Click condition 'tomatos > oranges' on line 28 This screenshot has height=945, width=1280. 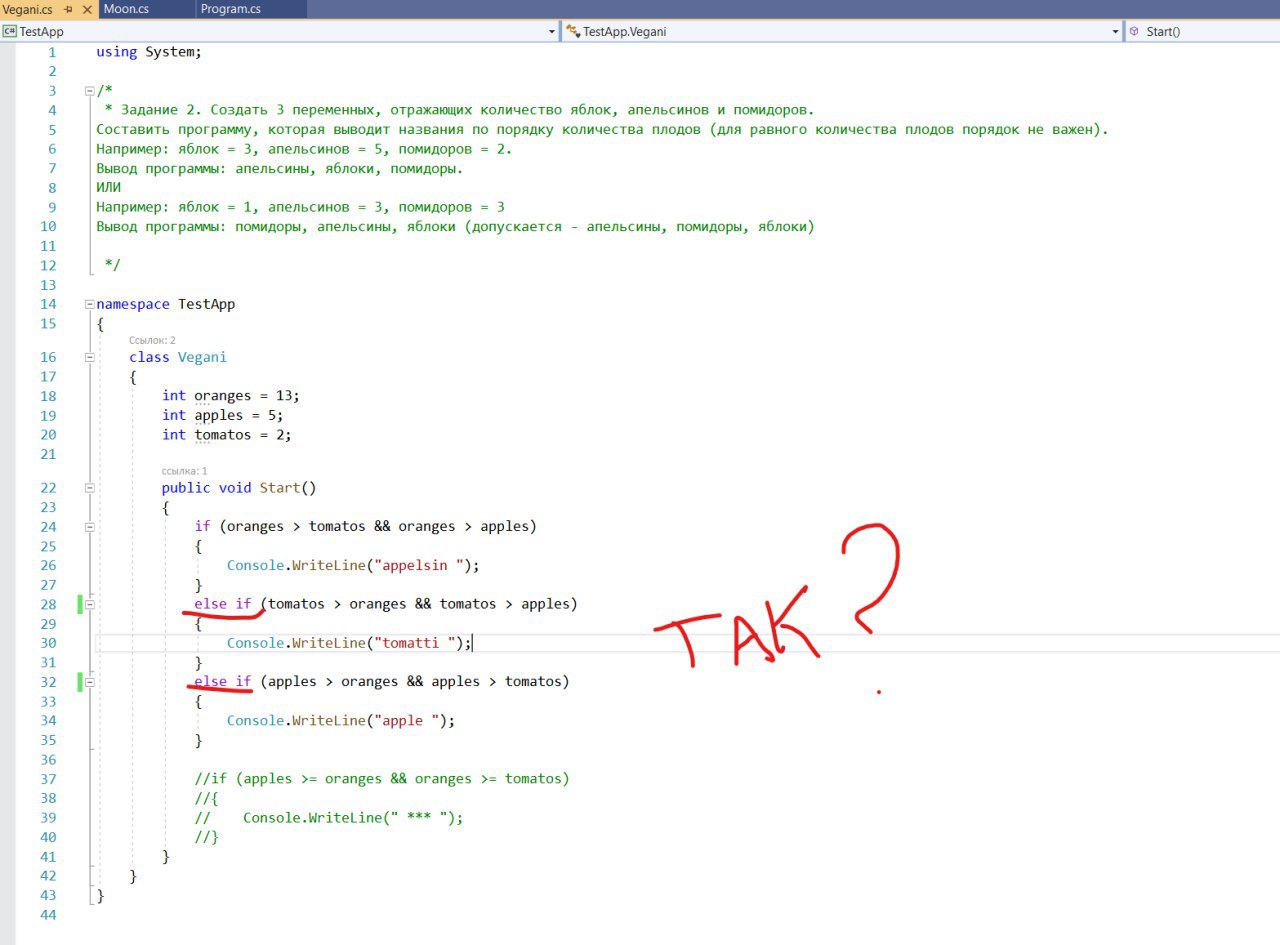click(337, 604)
